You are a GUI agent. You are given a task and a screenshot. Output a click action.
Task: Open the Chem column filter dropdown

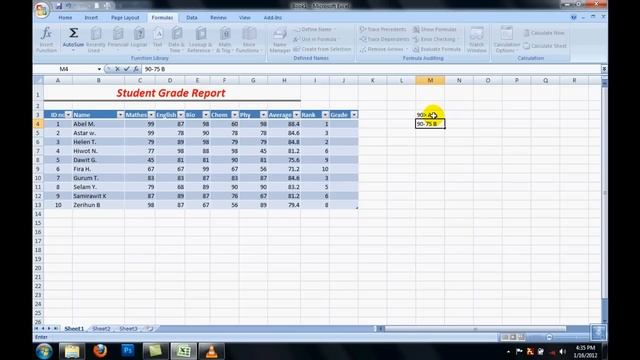(x=234, y=115)
